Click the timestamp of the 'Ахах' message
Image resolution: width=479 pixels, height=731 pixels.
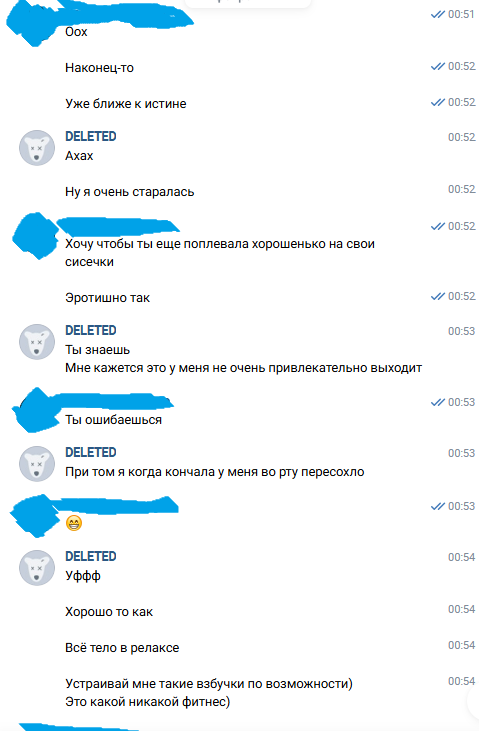click(461, 137)
